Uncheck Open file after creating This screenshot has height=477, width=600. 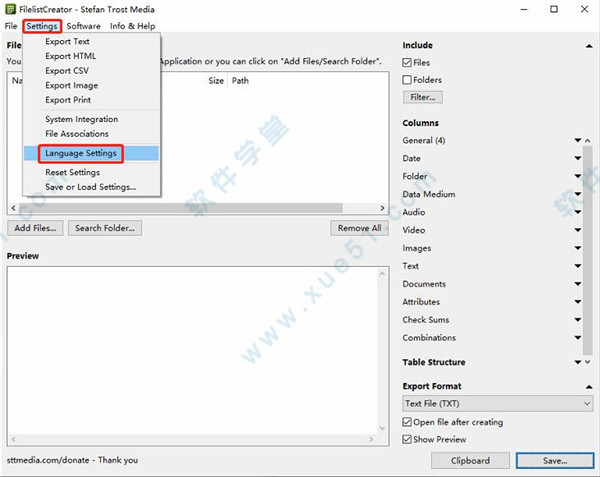pyautogui.click(x=408, y=422)
